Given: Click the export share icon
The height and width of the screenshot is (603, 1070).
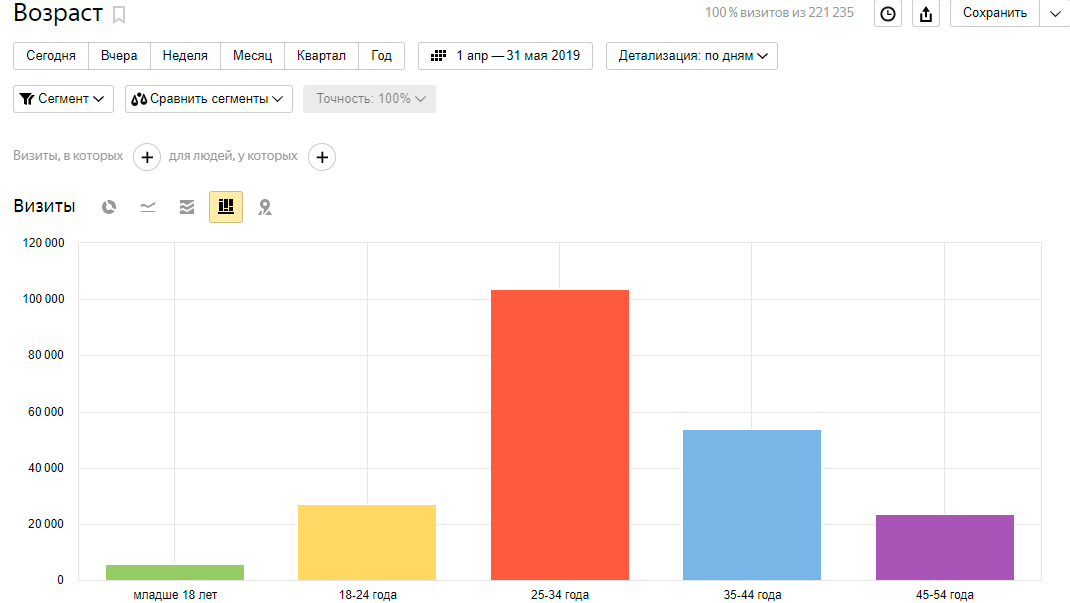Looking at the screenshot, I should (x=926, y=14).
